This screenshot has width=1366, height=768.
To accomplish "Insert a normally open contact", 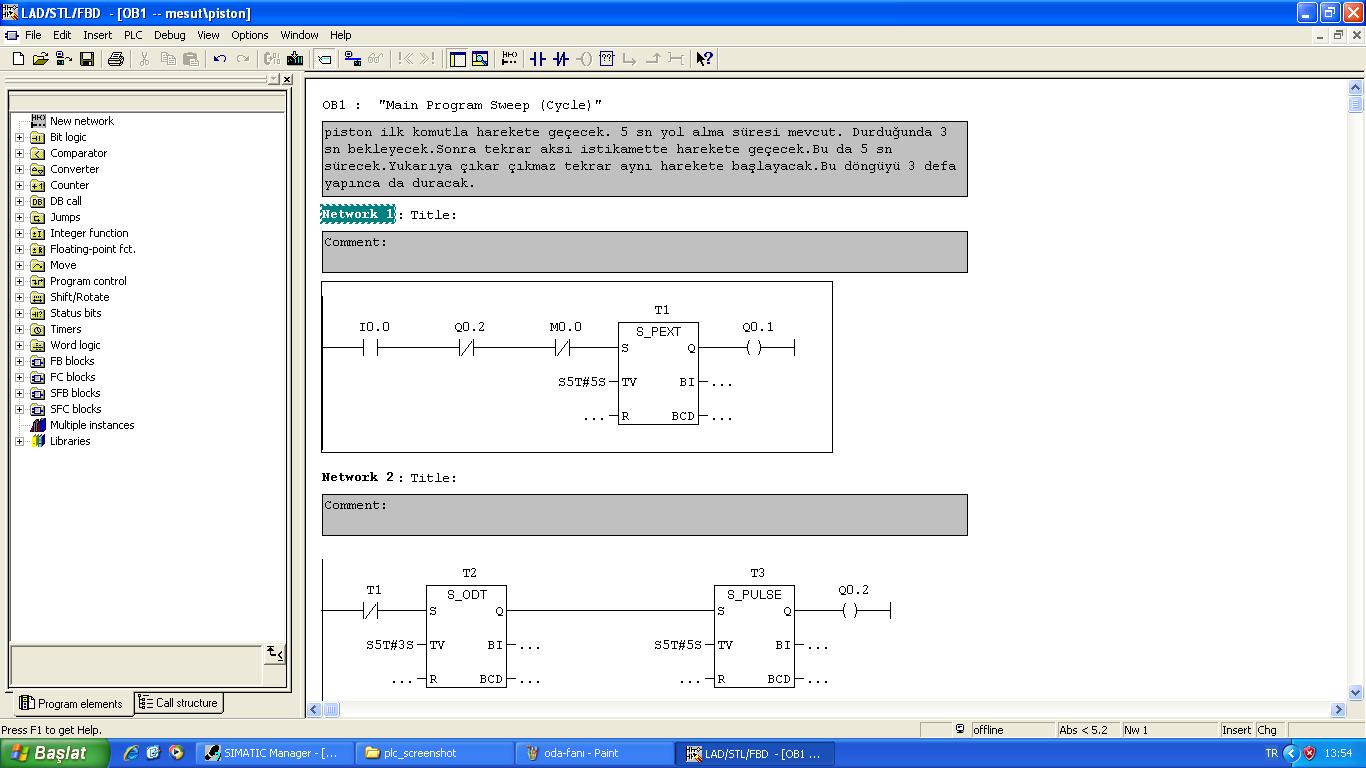I will pos(538,59).
